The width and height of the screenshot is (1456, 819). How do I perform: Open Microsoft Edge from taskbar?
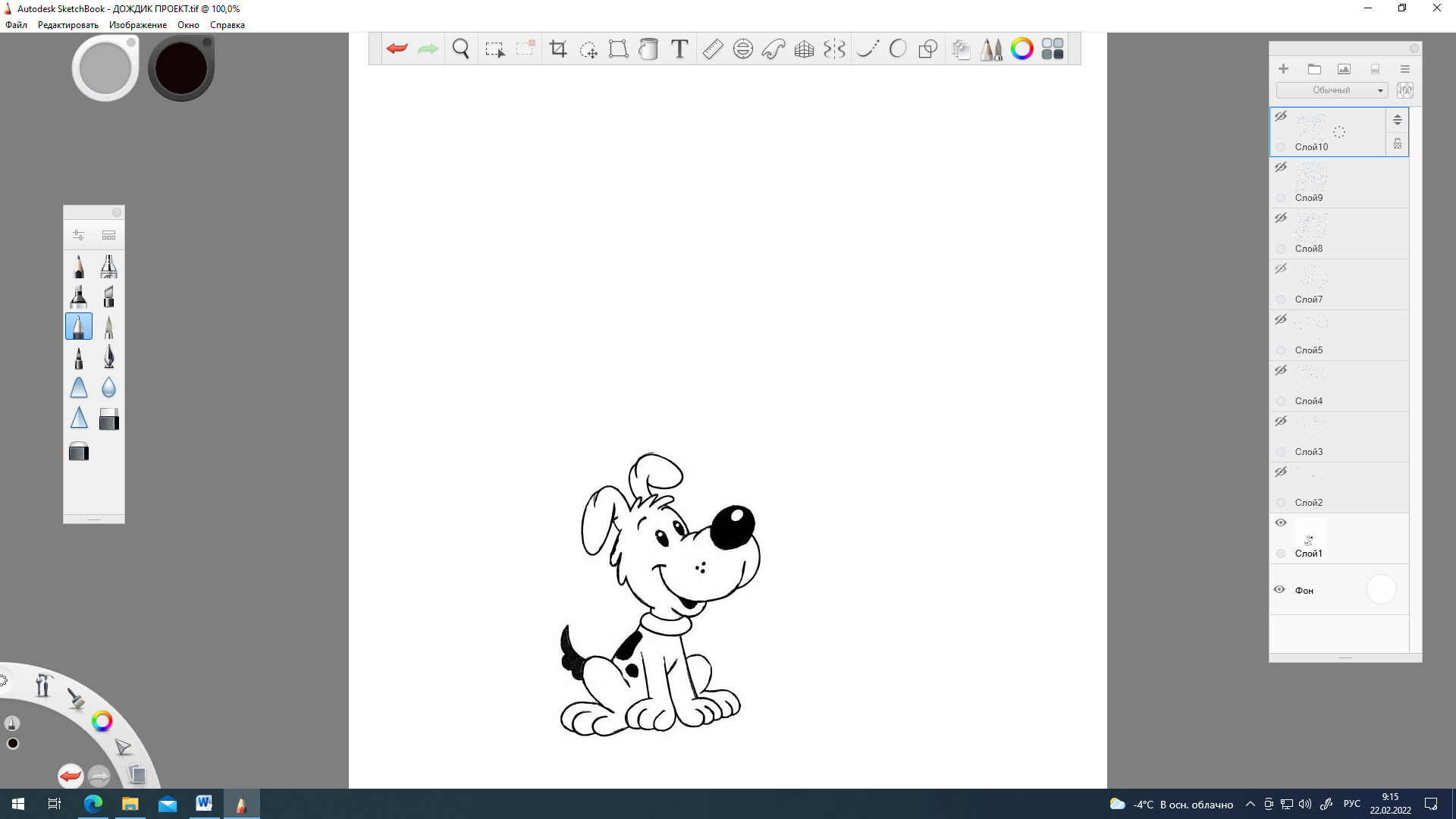93,804
